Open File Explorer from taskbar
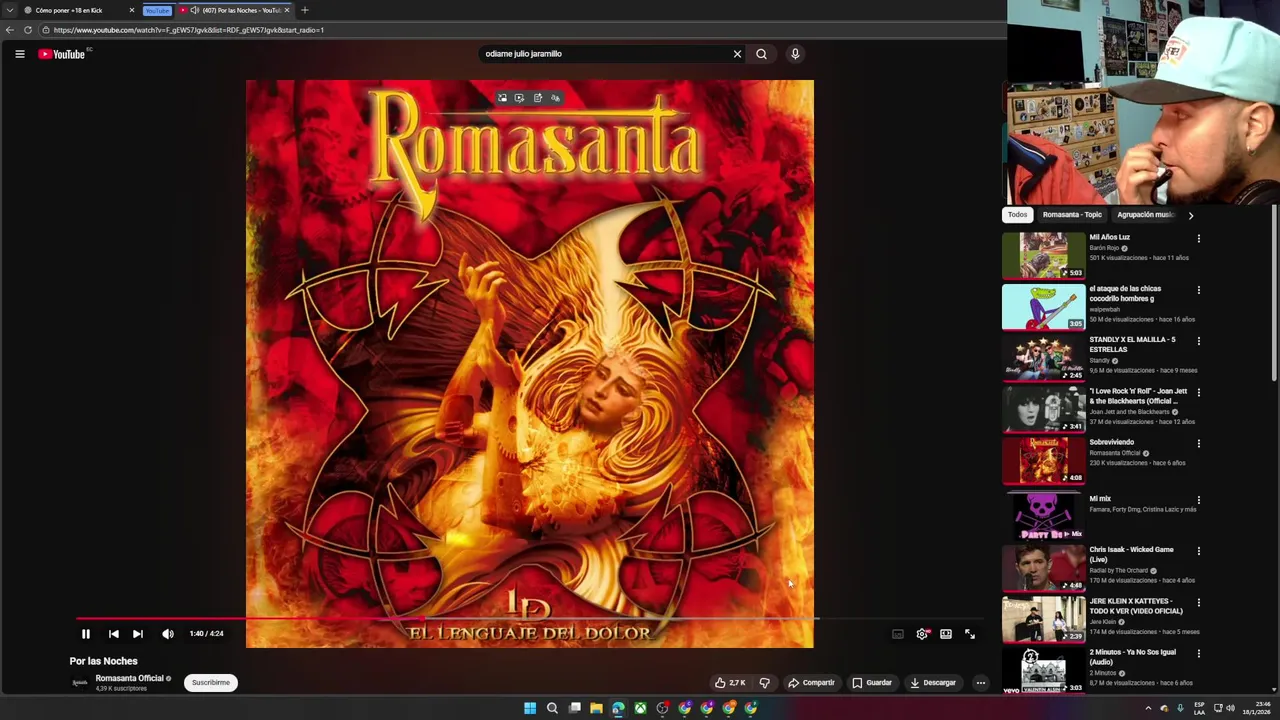Viewport: 1280px width, 720px height. [596, 708]
